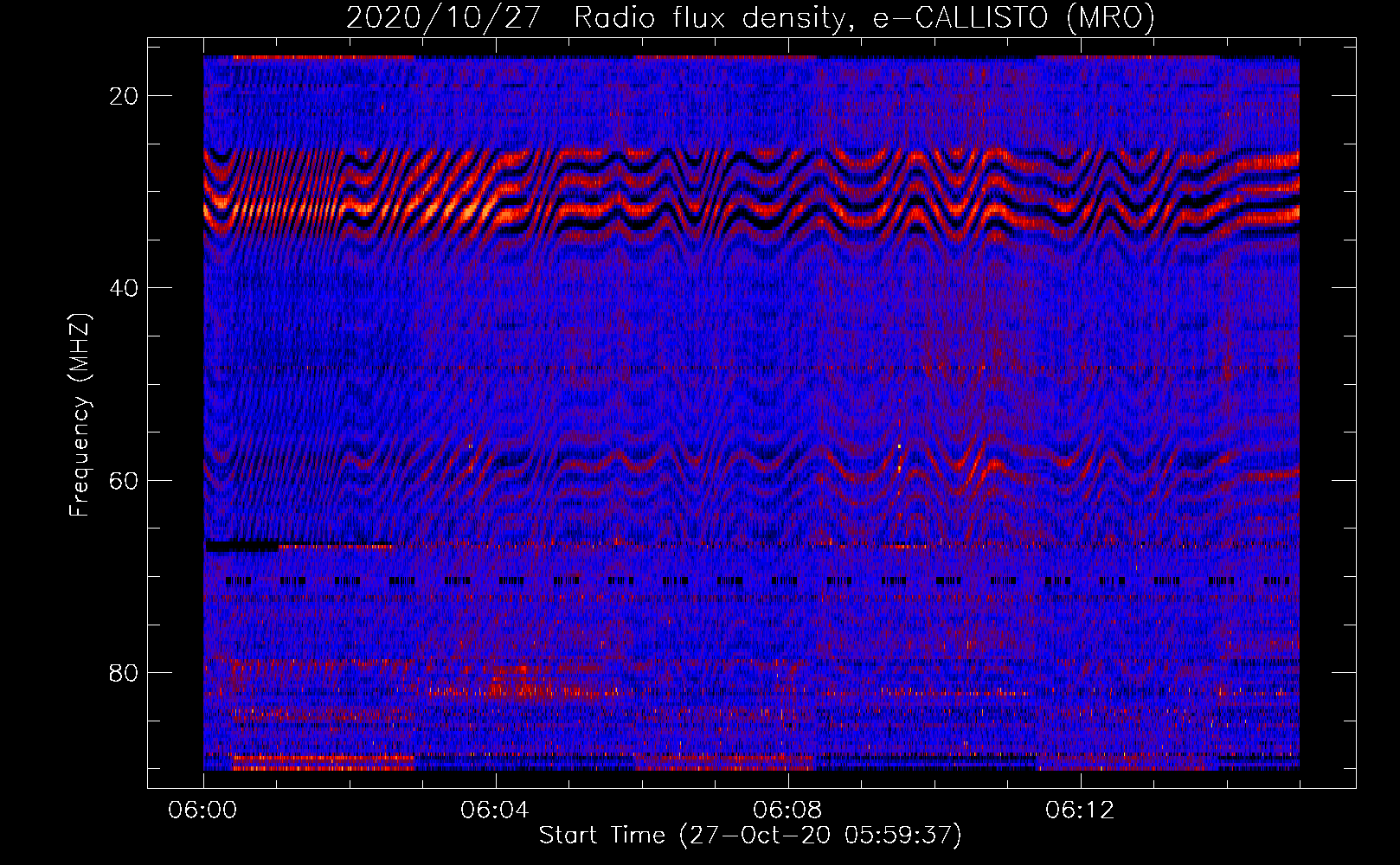1400x865 pixels.
Task: Click the '06:04' time tick label
Action: (x=495, y=811)
